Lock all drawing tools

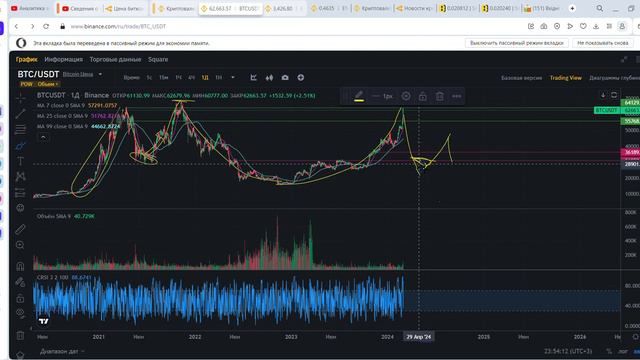click(20, 298)
